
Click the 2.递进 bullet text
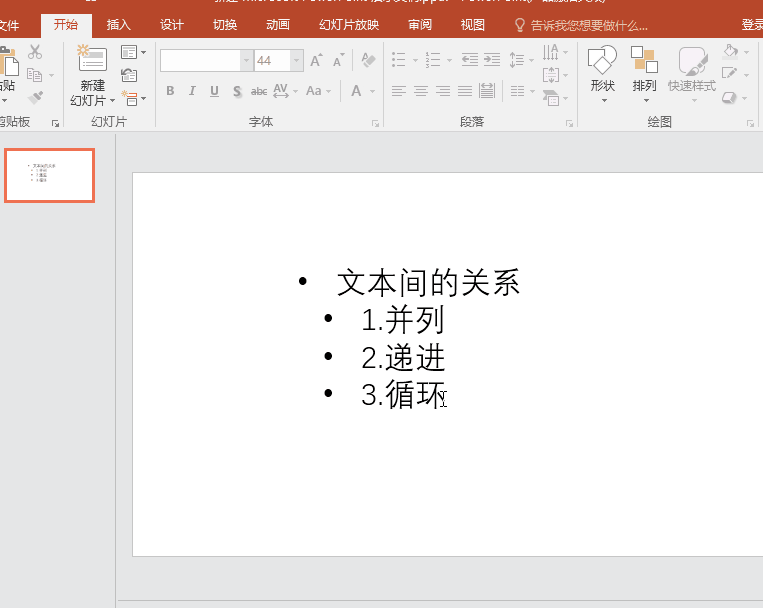click(403, 357)
